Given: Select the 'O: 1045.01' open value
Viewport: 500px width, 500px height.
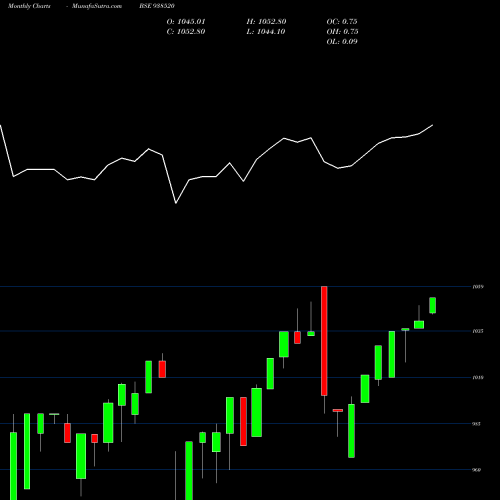Looking at the screenshot, I should [186, 22].
